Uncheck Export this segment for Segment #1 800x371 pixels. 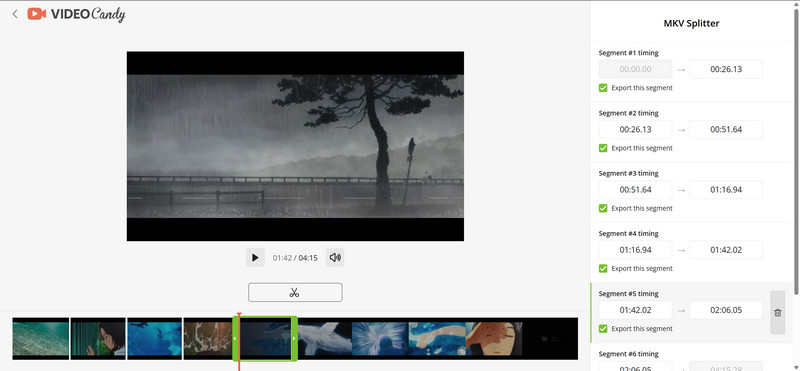[603, 88]
